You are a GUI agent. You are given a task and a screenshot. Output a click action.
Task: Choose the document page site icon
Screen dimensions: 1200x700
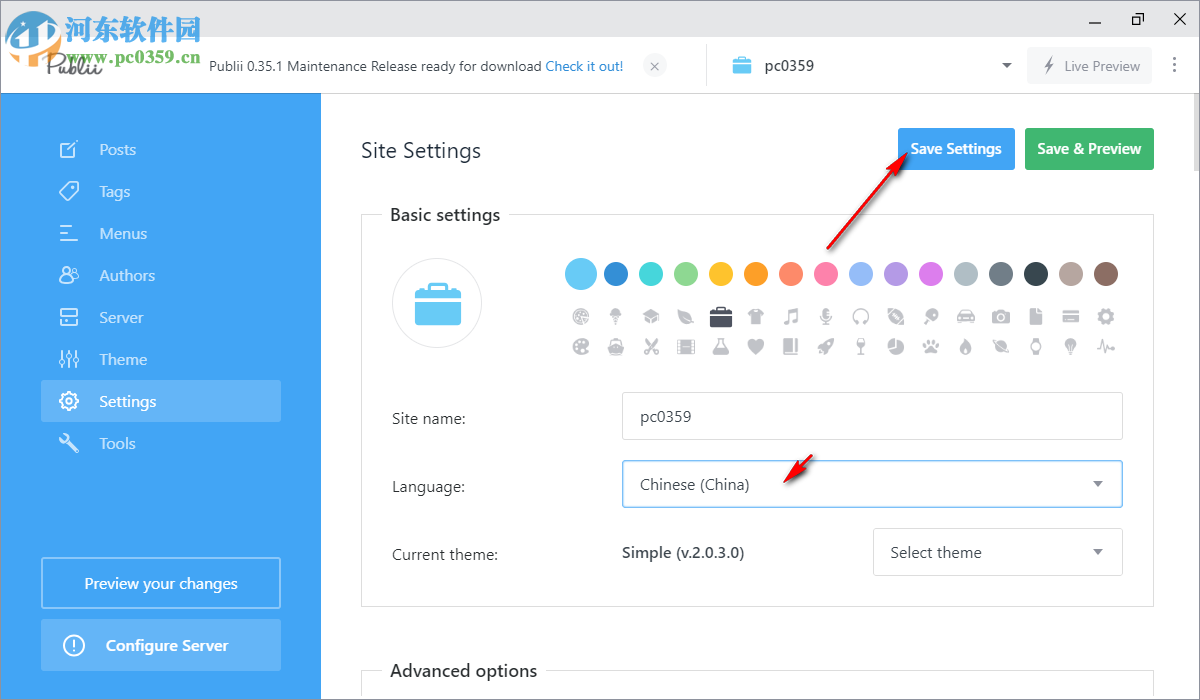pyautogui.click(x=1036, y=317)
